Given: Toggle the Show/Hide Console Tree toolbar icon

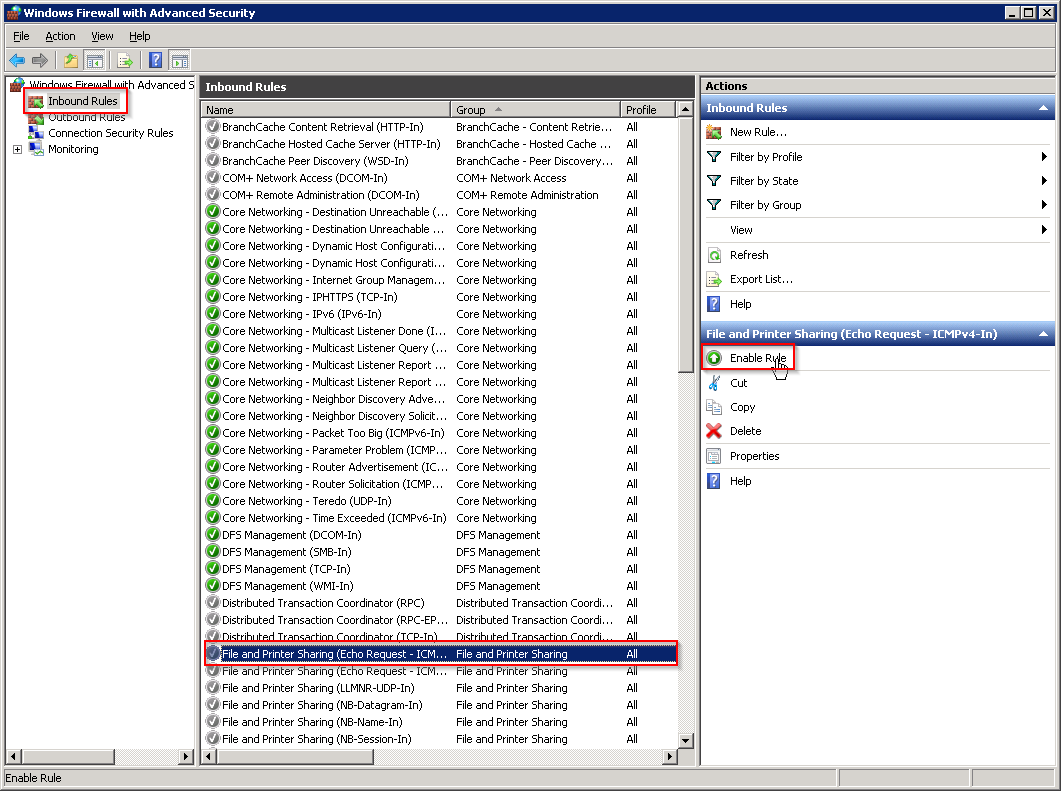Looking at the screenshot, I should pyautogui.click(x=94, y=61).
